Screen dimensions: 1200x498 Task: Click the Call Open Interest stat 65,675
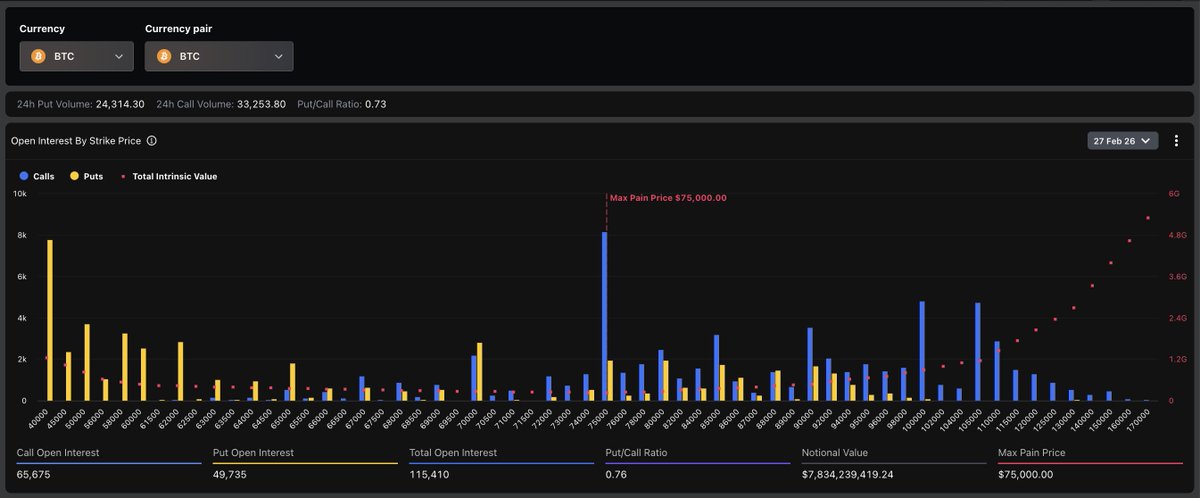pyautogui.click(x=34, y=474)
